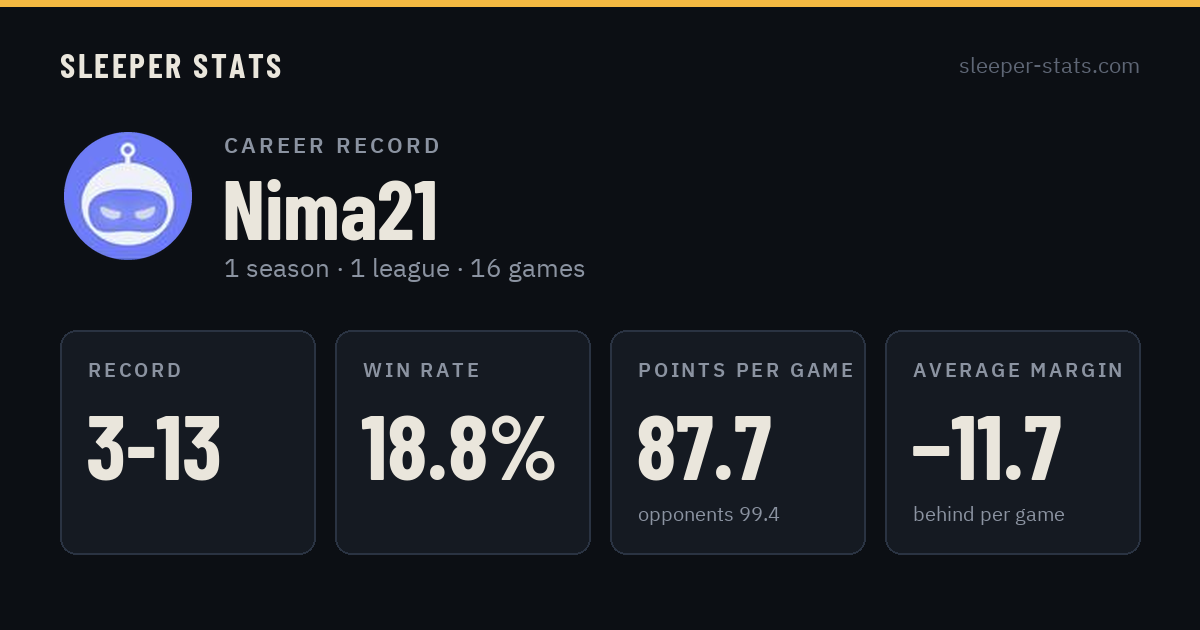Click the POINTS PER GAME label text
Viewport: 1200px width, 630px height.
coord(746,371)
